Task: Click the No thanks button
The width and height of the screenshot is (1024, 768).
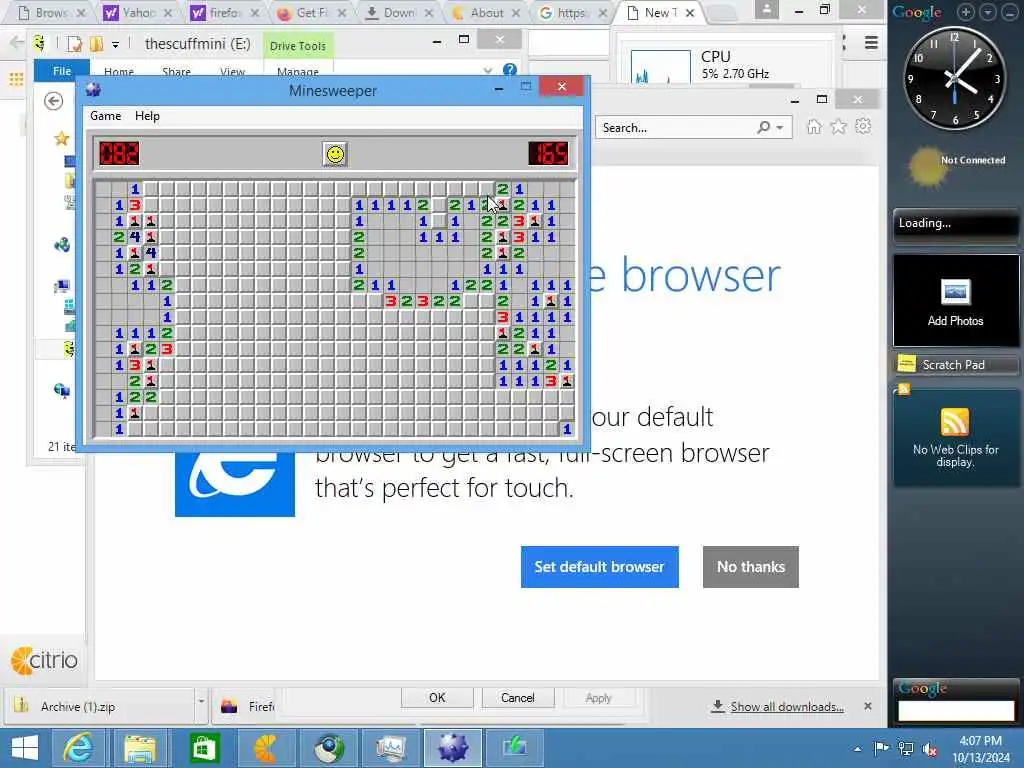Action: tap(750, 567)
